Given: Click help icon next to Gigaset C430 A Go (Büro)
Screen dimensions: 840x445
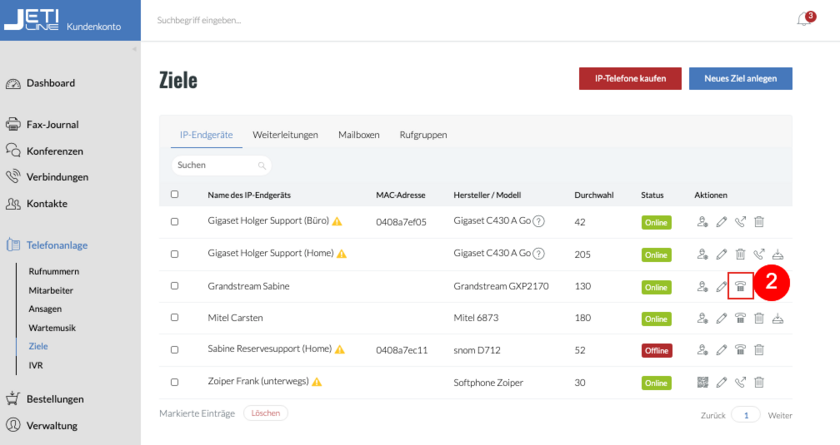Looking at the screenshot, I should click(x=539, y=222).
